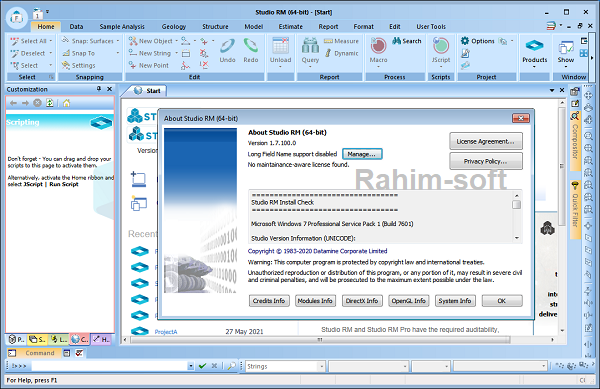This screenshot has height=389, width=600.
Task: Click green check mark beside command line
Action: 202,366
